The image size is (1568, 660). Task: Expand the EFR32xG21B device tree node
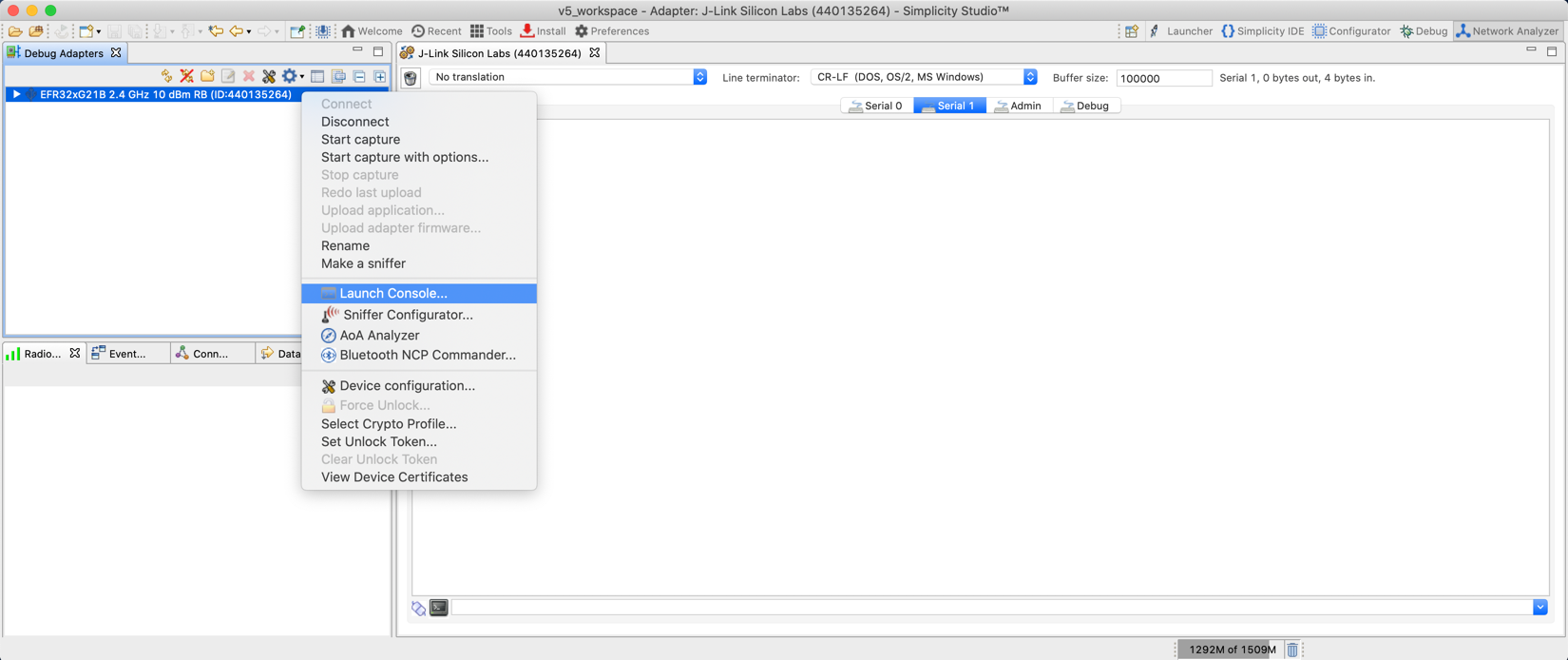[16, 94]
